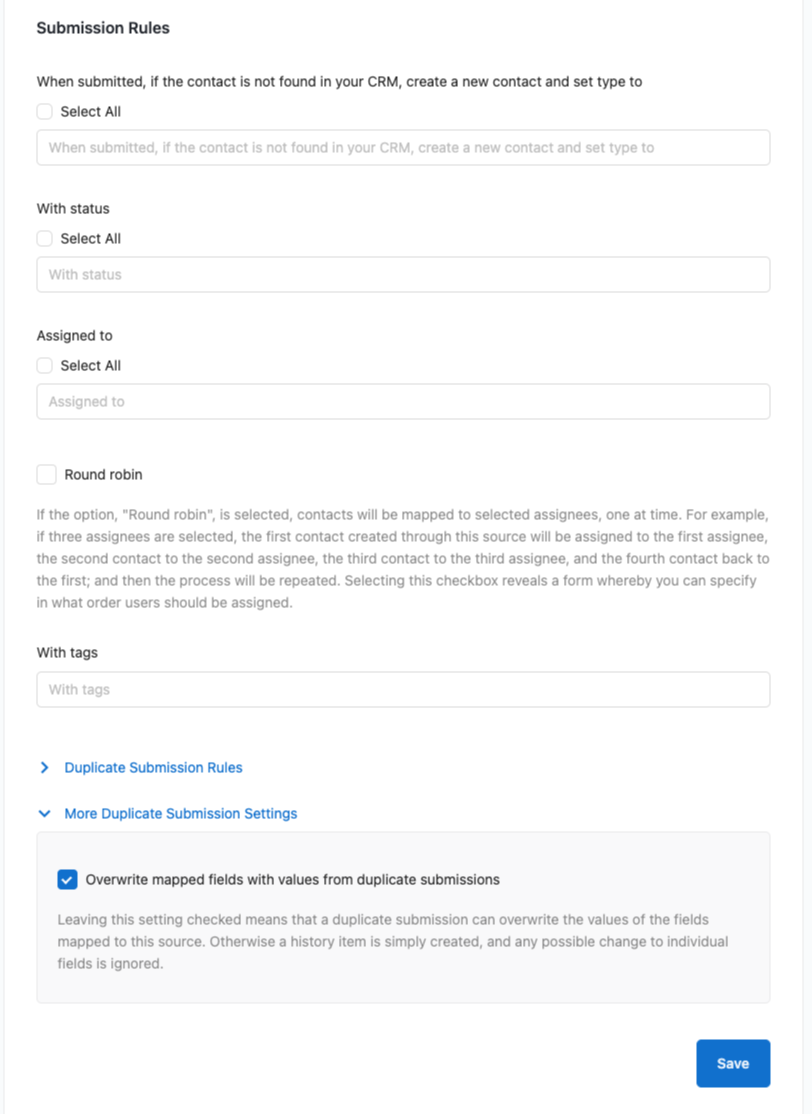Screen dimensions: 812x1114
Task: Enable the Round robin checkbox
Action: point(46,475)
